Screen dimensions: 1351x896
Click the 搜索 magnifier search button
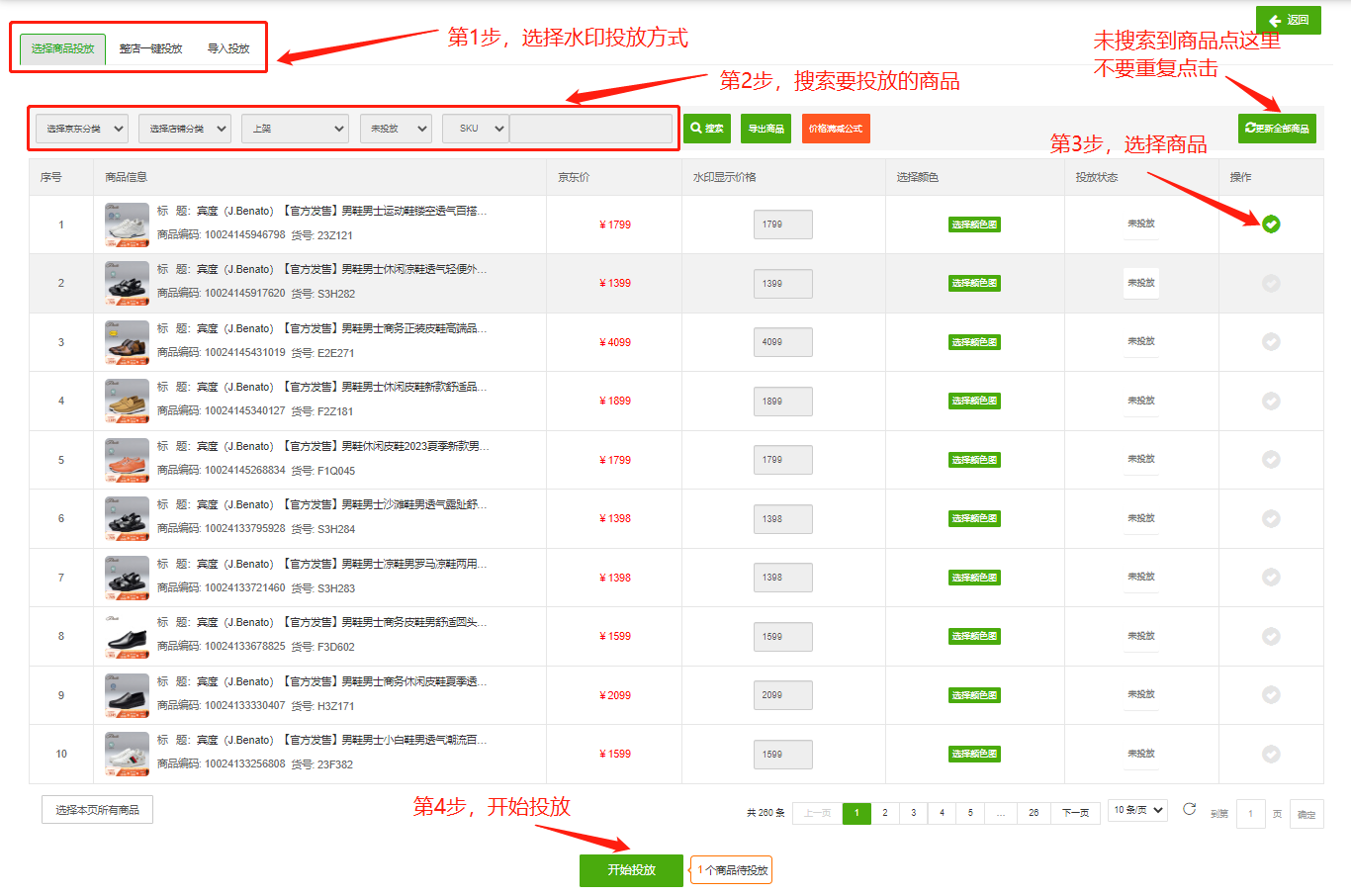point(707,129)
